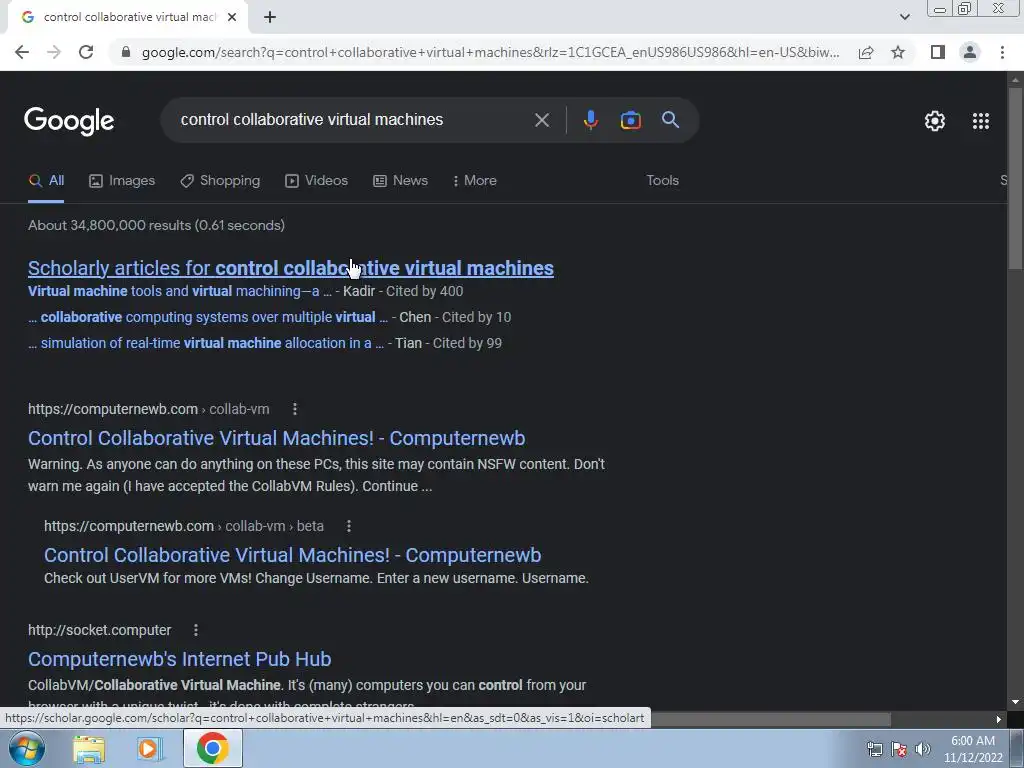Open the Action Center flag icon
Image resolution: width=1024 pixels, height=768 pixels.
[899, 749]
